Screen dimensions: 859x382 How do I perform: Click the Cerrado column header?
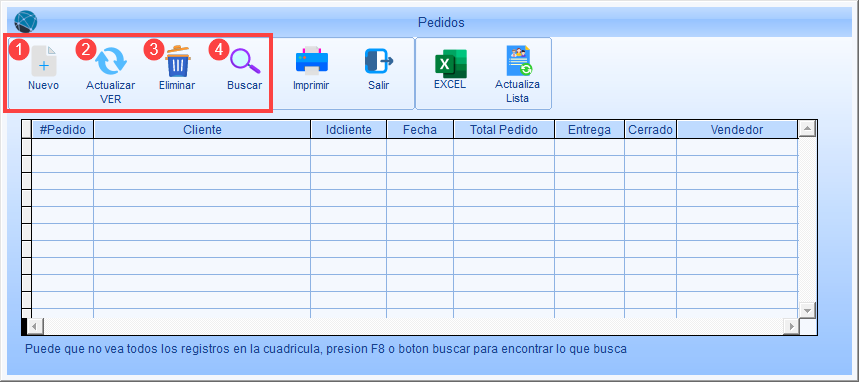[x=650, y=130]
